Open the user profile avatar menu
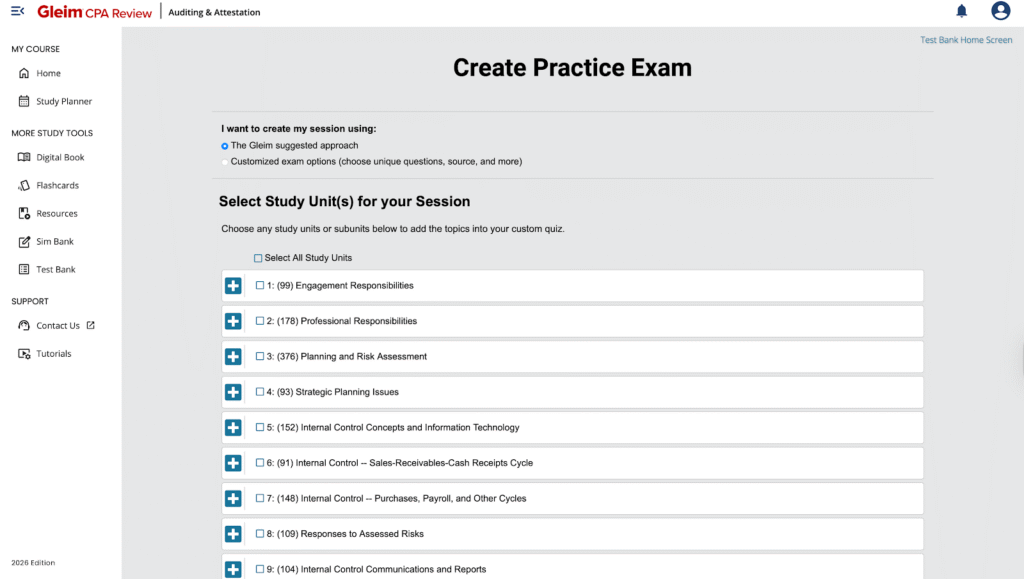Screen dimensions: 1024x579 (1000, 11)
